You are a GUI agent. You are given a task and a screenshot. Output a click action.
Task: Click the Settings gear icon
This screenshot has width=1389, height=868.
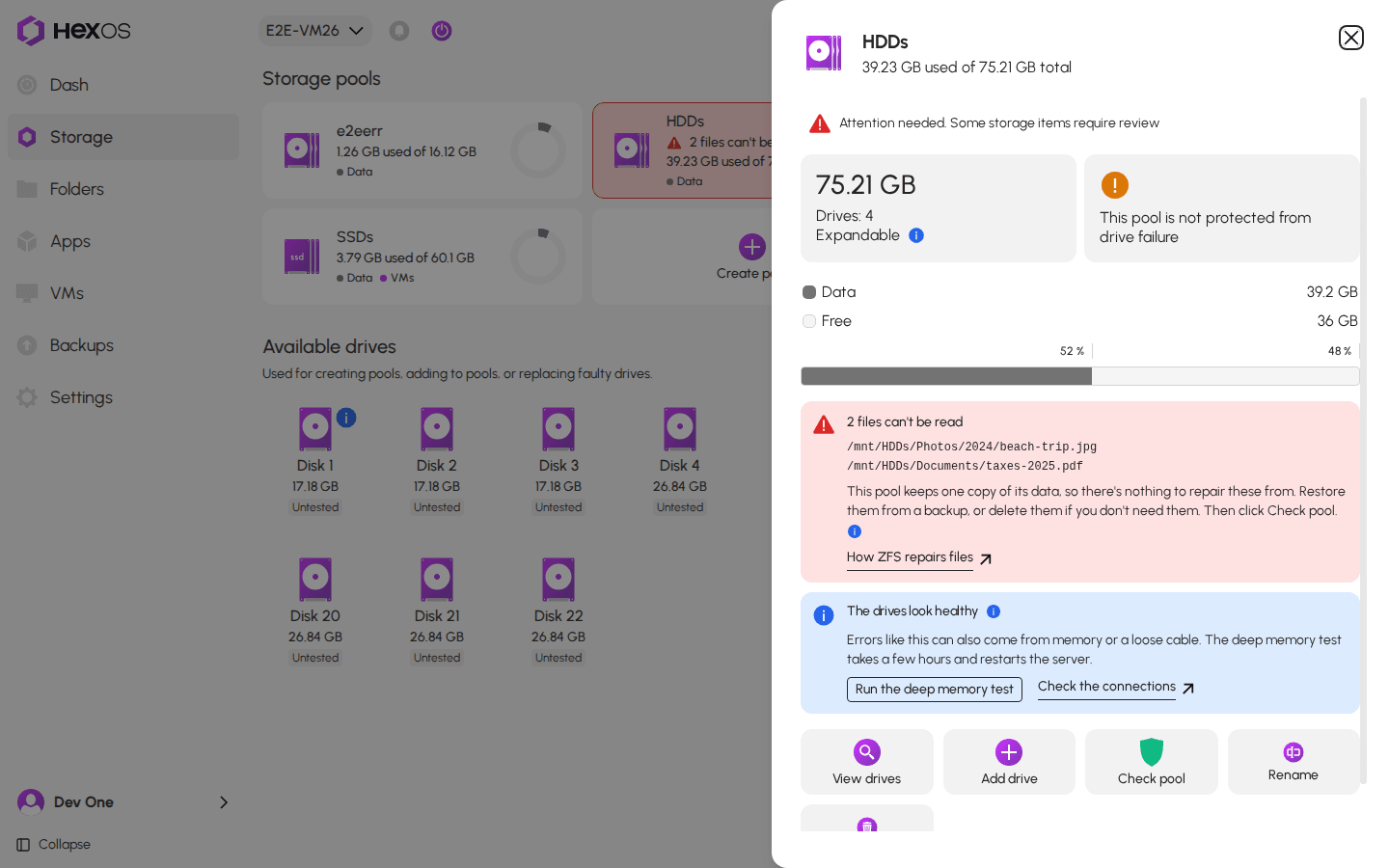(x=27, y=397)
